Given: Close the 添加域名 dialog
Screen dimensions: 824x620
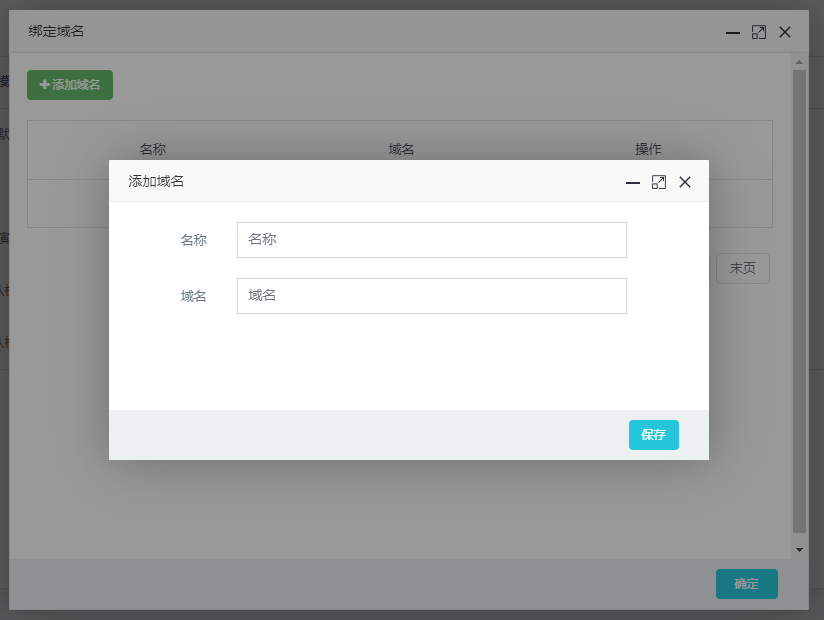Looking at the screenshot, I should [685, 182].
